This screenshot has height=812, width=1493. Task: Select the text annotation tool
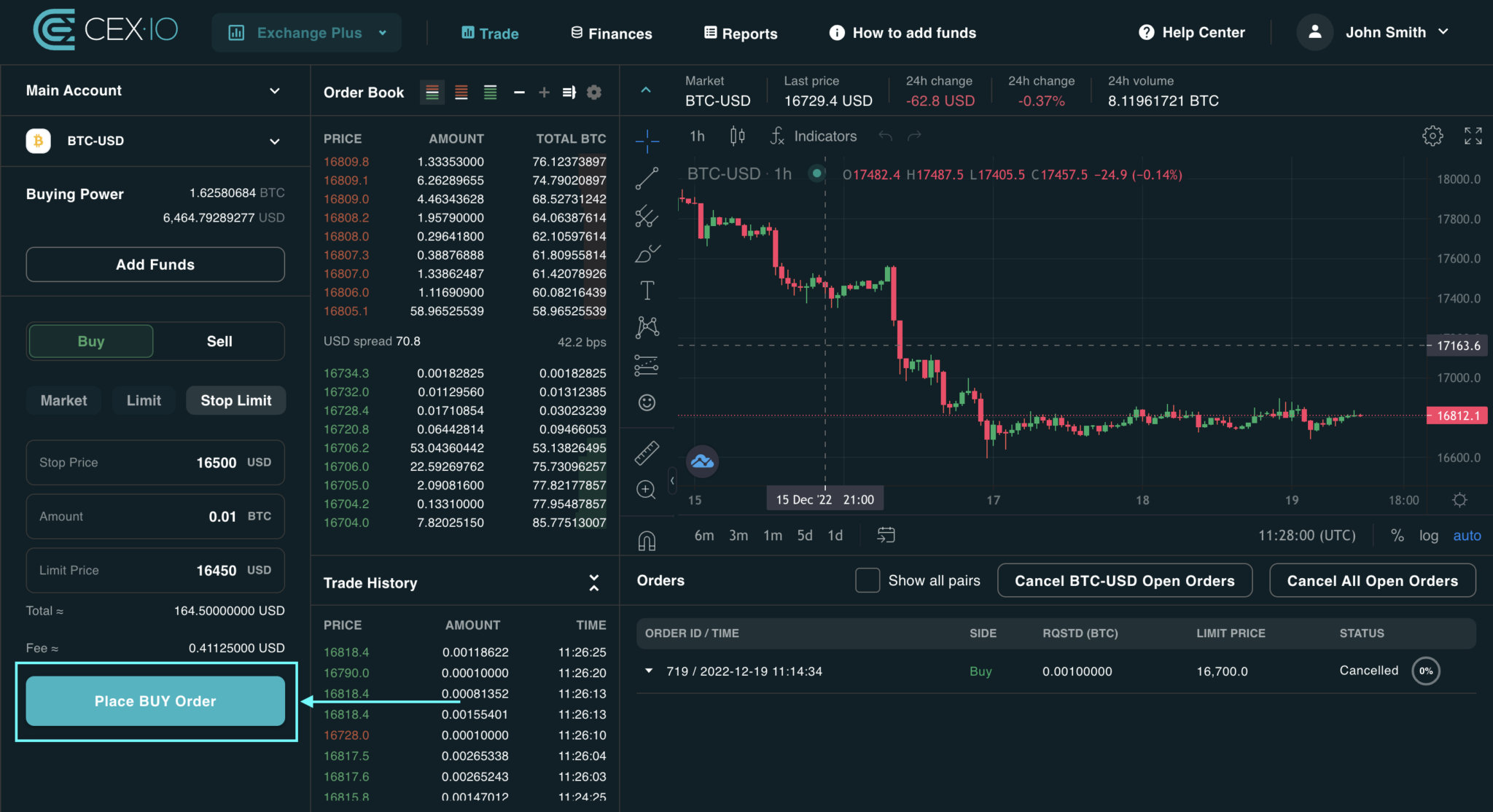648,290
